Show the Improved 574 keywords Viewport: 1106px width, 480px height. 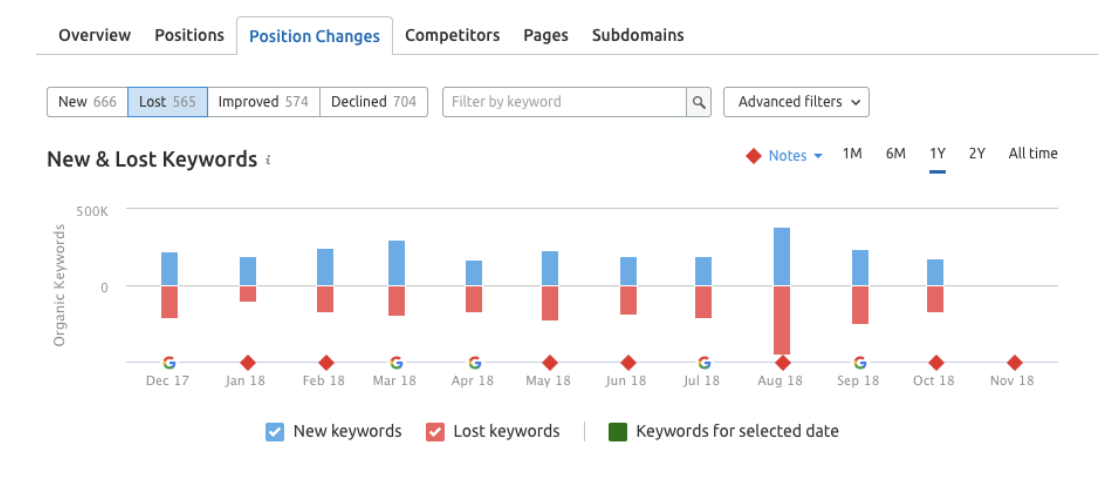(263, 102)
